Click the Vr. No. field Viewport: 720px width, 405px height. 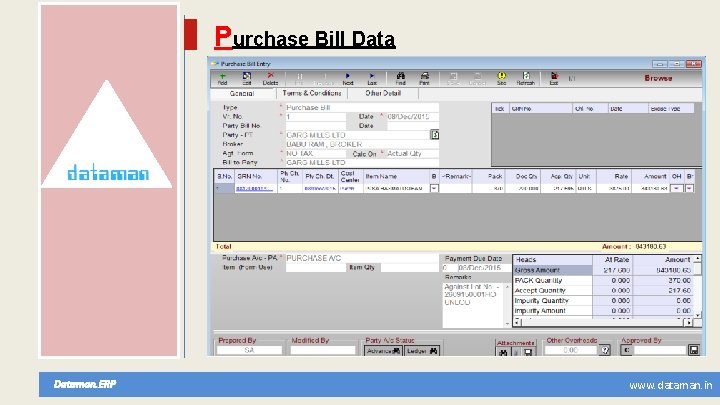coord(315,117)
